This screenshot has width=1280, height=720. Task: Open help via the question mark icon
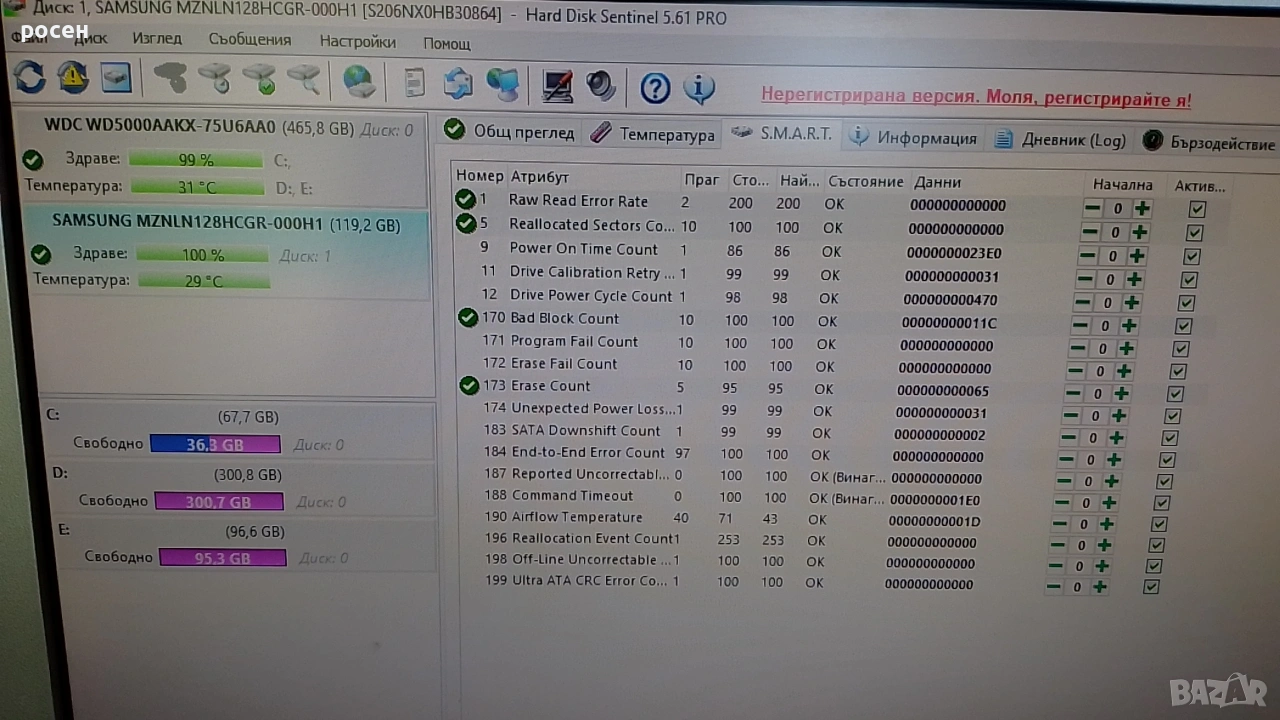pos(655,88)
